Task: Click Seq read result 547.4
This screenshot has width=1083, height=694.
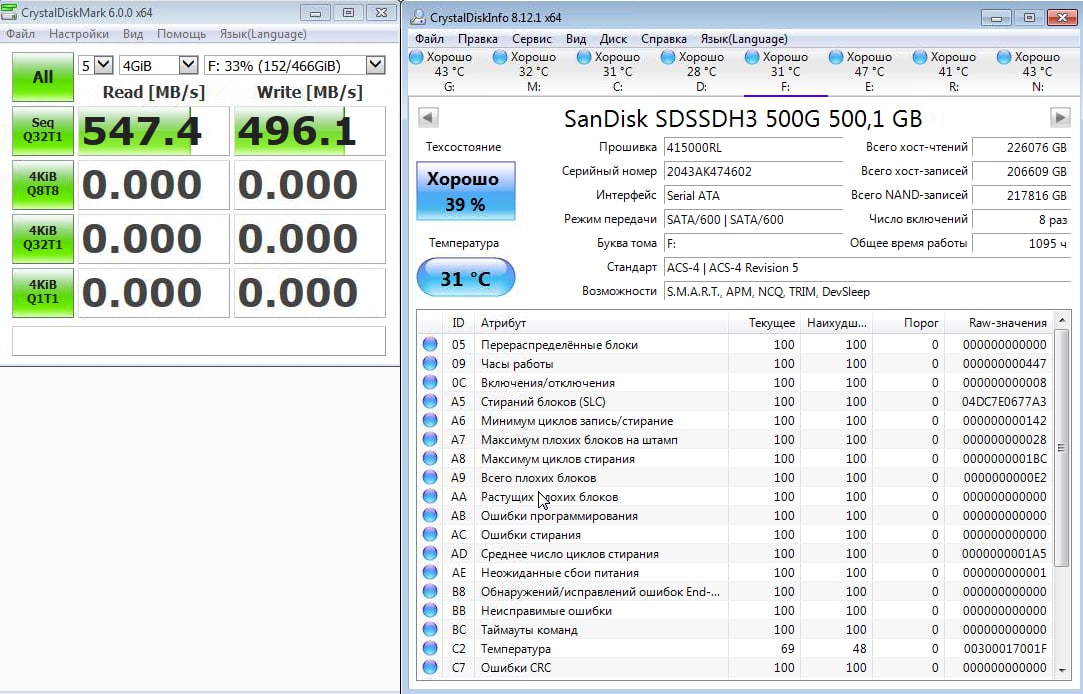Action: pos(153,131)
